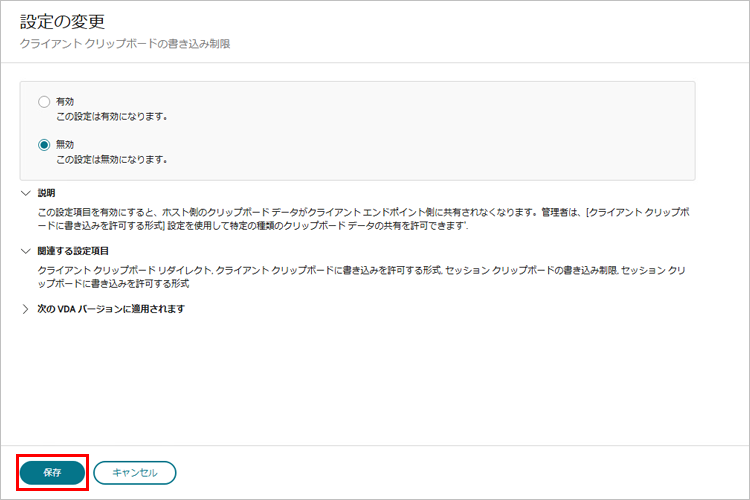Viewport: 750px width, 500px height.
Task: Click the 無効 option label text
Action: tap(65, 145)
